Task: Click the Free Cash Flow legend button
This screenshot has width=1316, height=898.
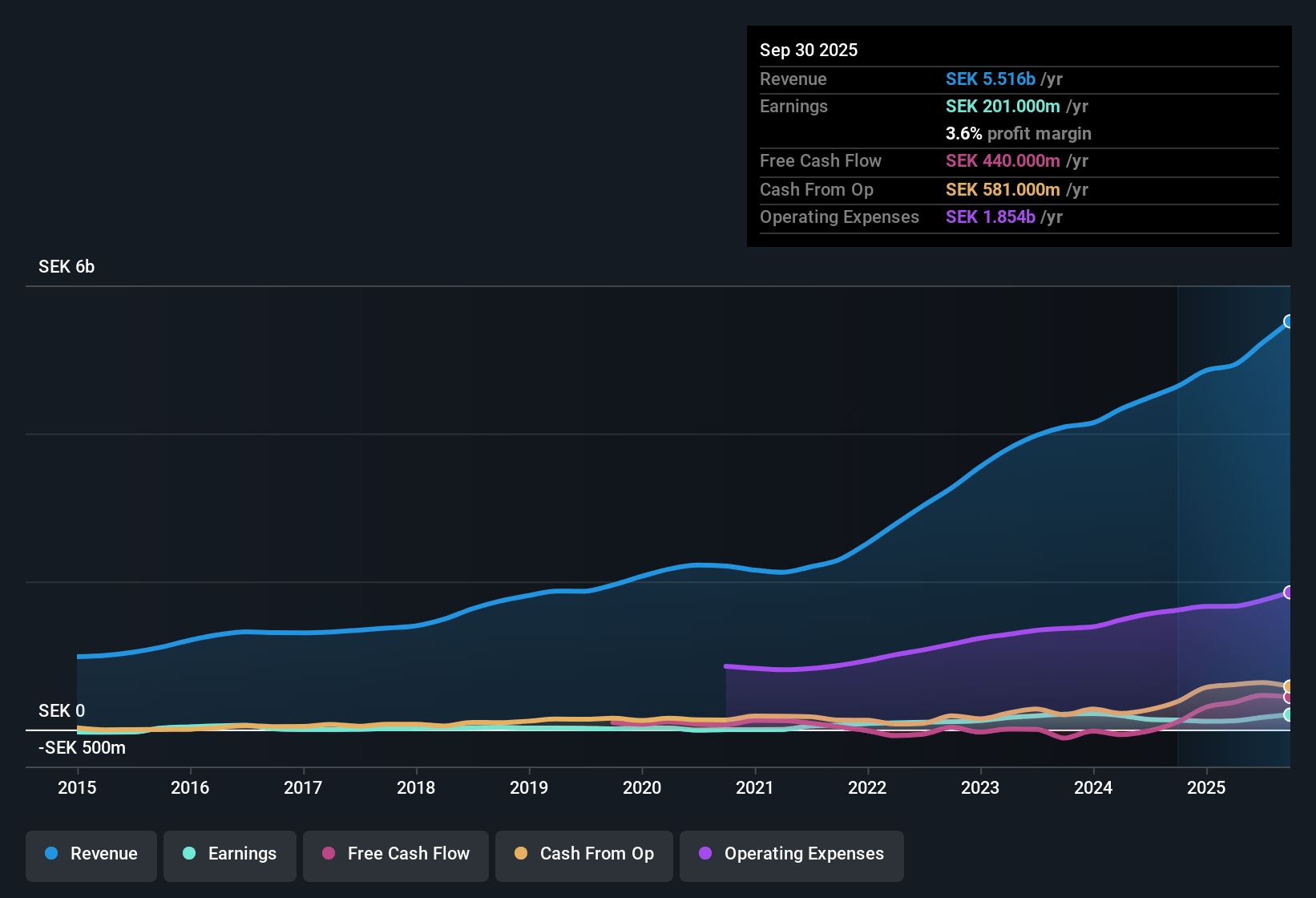Action: (x=395, y=854)
